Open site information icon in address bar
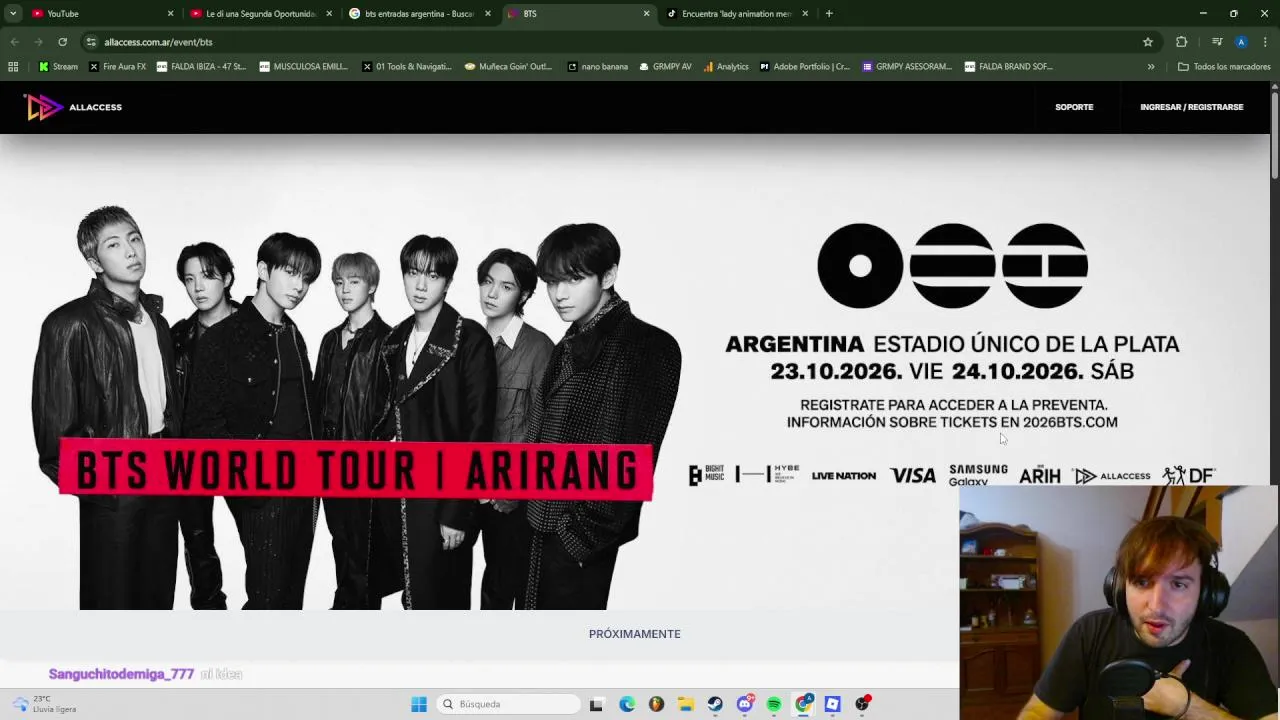This screenshot has width=1280, height=720. click(91, 42)
